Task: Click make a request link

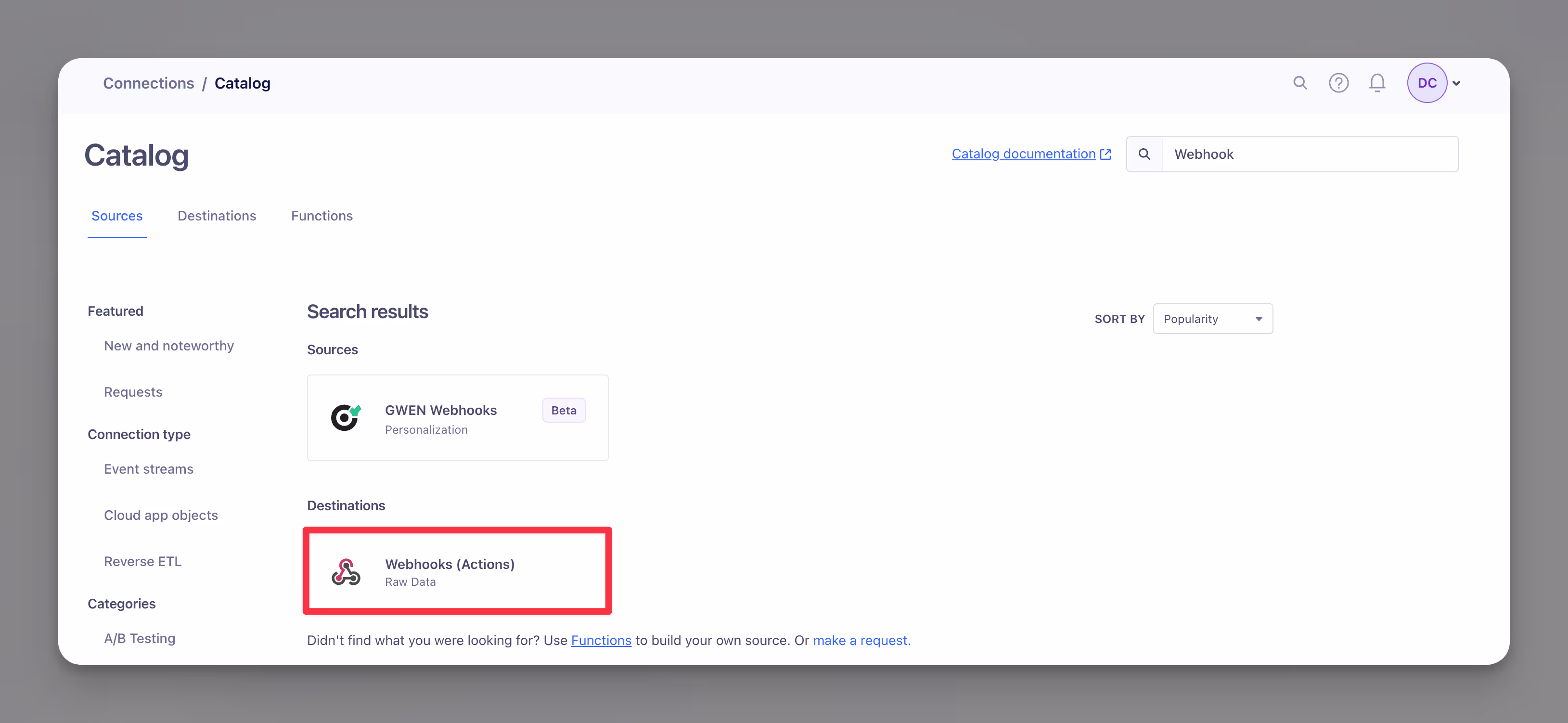Action: click(861, 640)
